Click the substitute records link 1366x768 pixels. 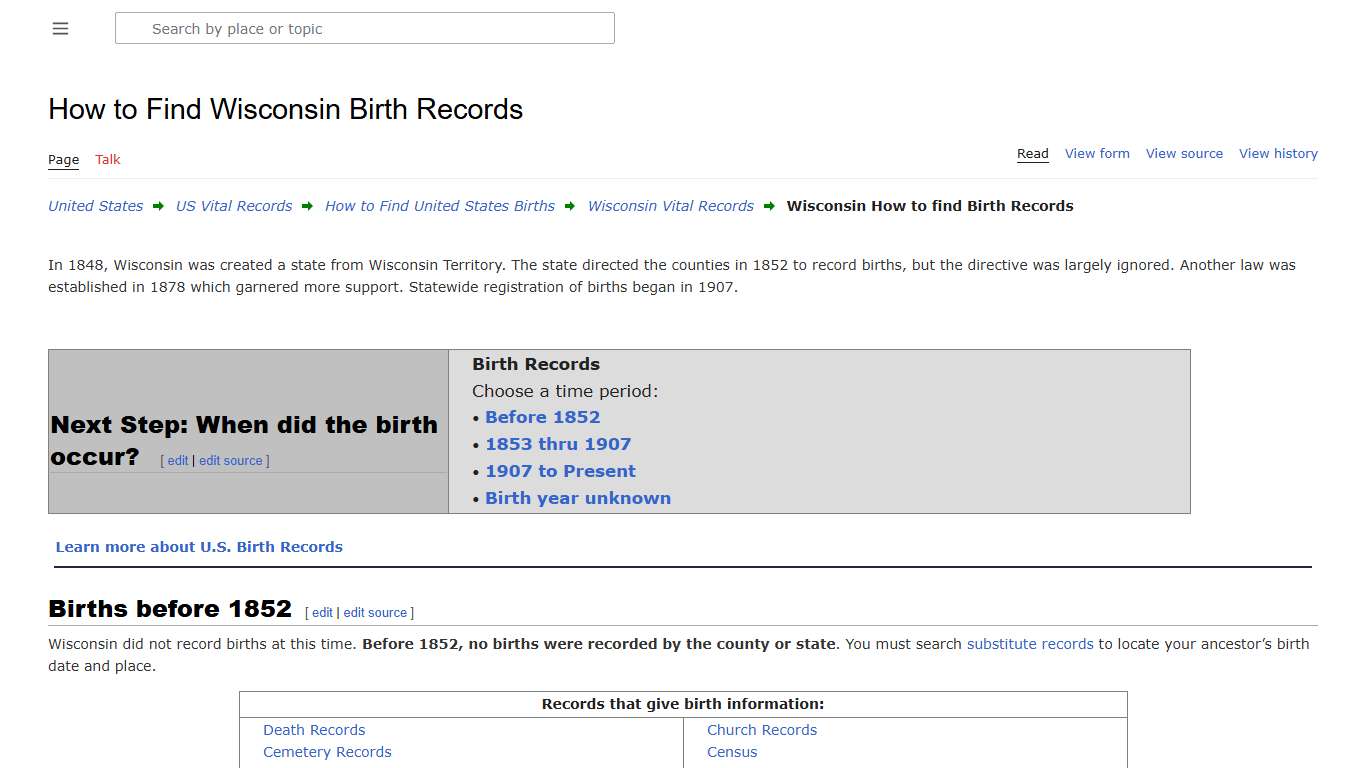(x=1029, y=644)
